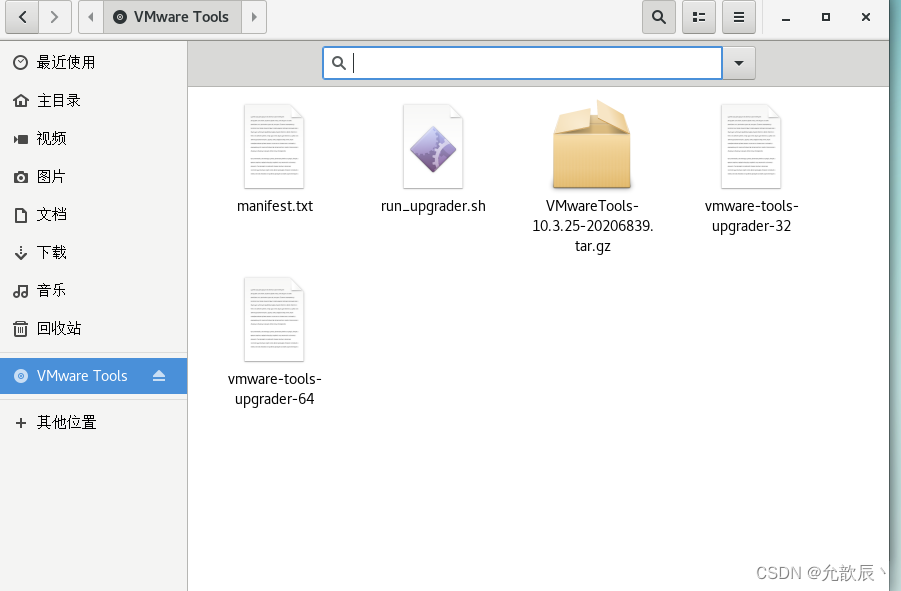Minimize the file manager window
This screenshot has width=901, height=591.
pos(786,17)
